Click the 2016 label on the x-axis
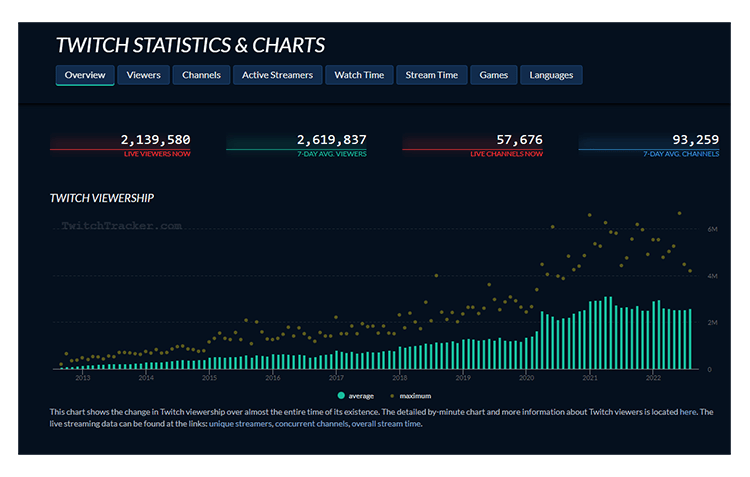Image resolution: width=750 pixels, height=477 pixels. click(273, 378)
